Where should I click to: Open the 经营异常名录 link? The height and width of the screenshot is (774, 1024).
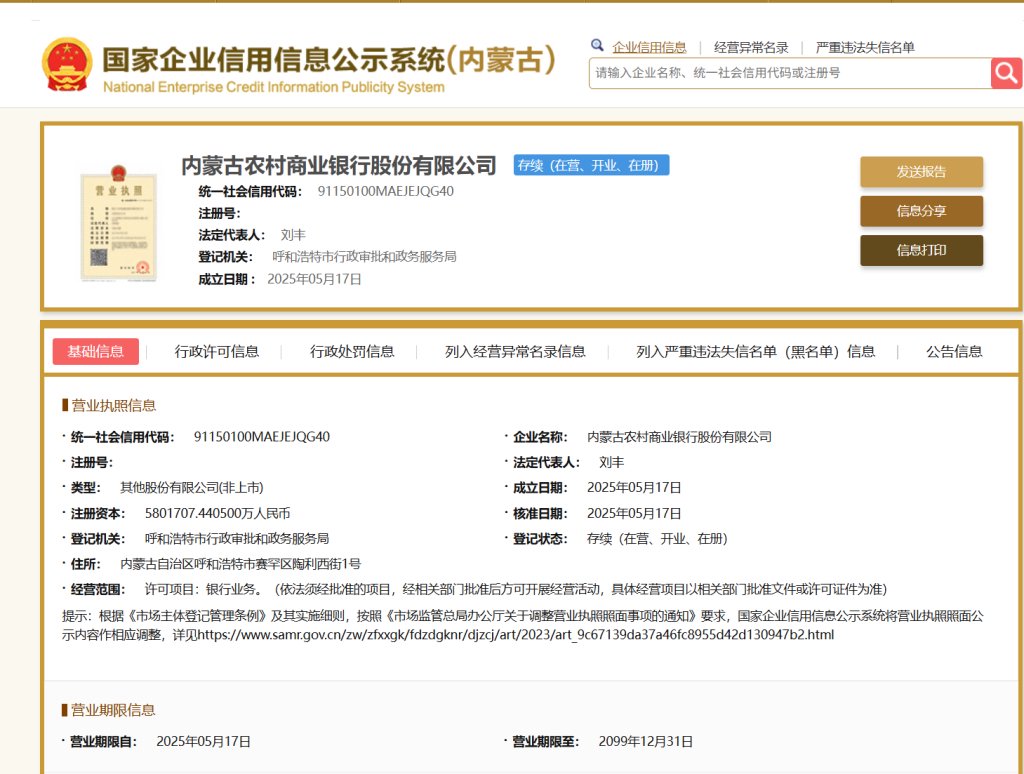point(753,46)
